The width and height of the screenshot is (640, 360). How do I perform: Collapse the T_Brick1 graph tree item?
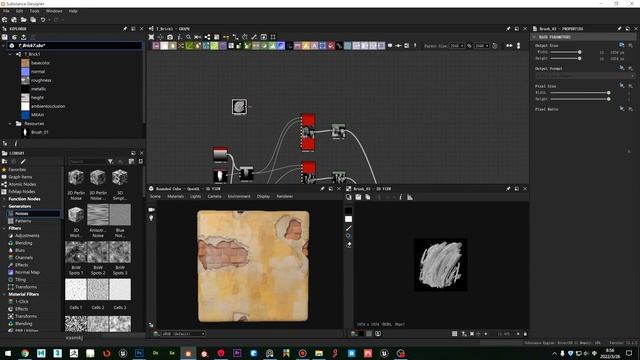10,54
